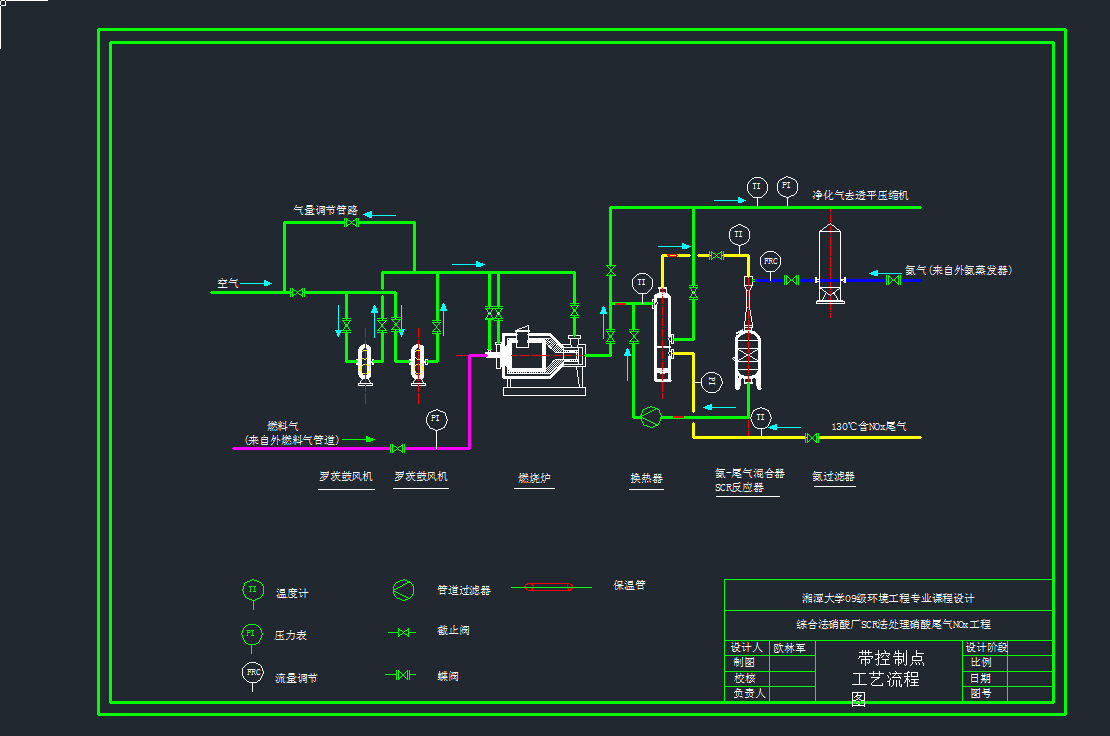Pick the FRC flow control legend symbol

point(252,672)
